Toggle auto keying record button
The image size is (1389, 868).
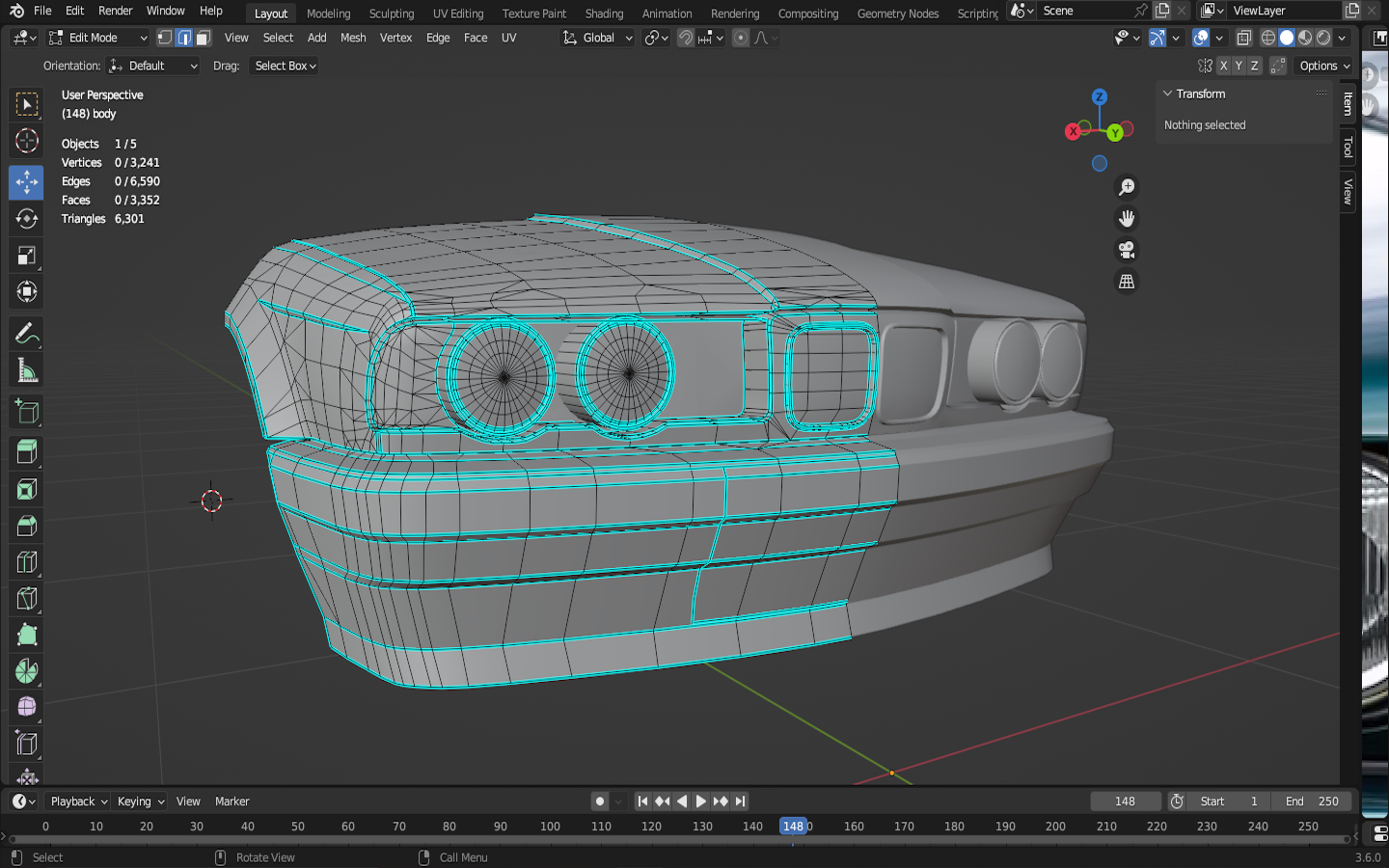point(600,801)
